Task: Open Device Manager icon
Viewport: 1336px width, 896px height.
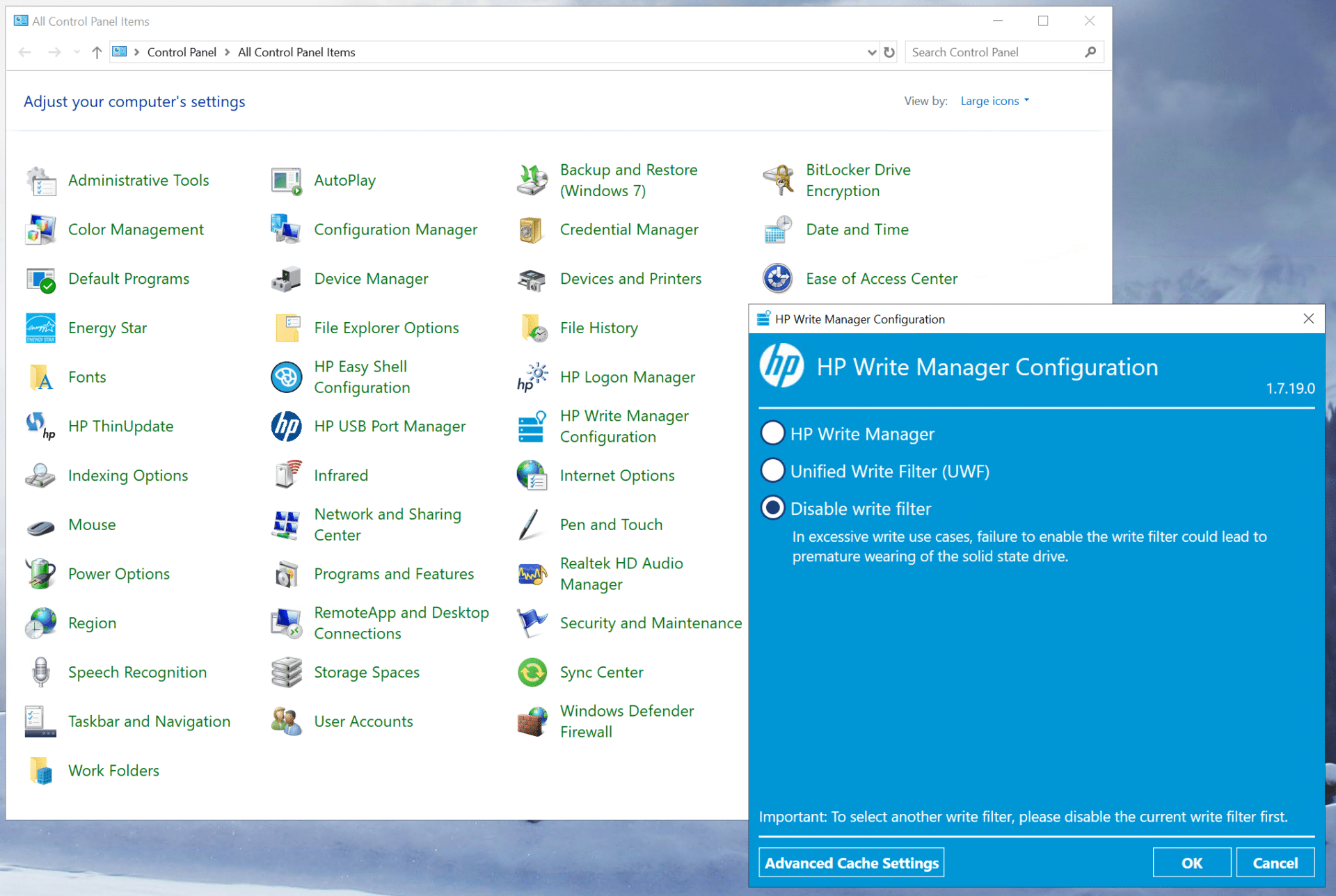Action: click(x=287, y=280)
